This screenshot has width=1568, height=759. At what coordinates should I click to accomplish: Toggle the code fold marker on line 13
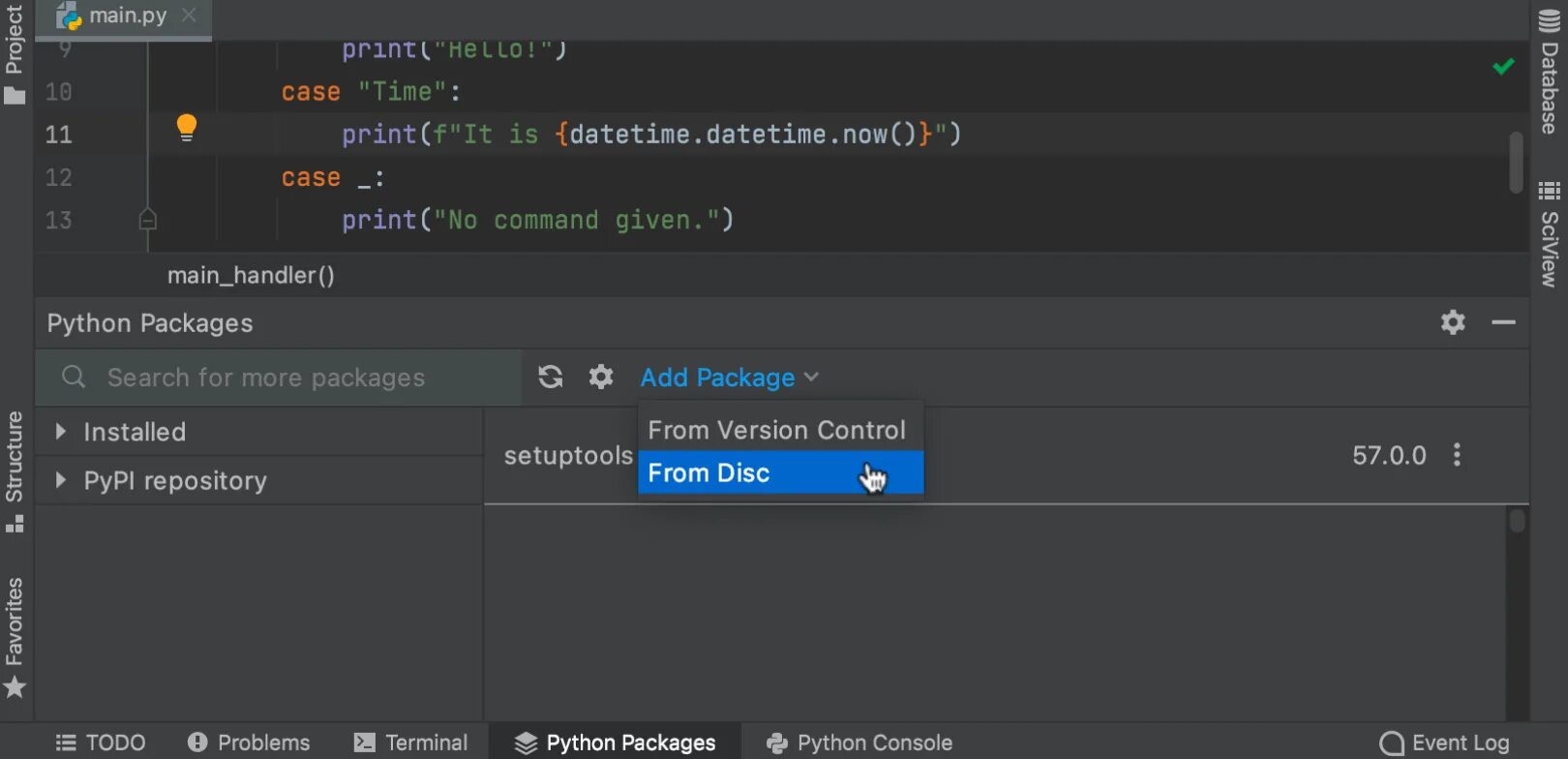click(147, 220)
